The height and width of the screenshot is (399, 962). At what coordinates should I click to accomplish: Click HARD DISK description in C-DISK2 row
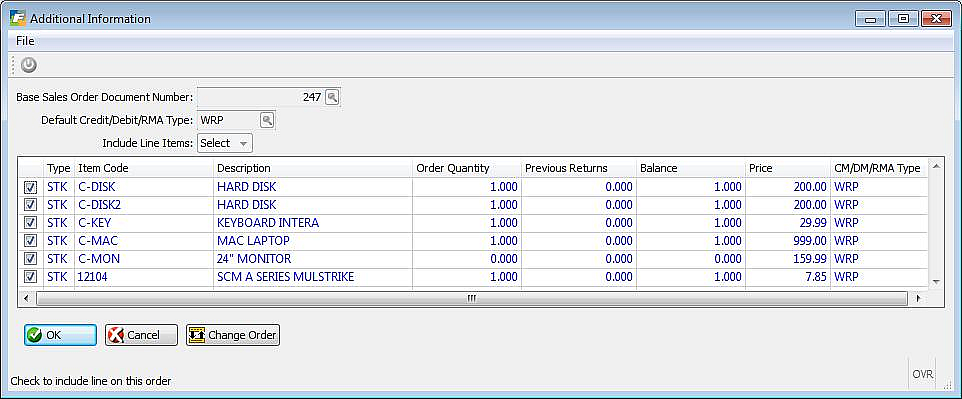312,205
